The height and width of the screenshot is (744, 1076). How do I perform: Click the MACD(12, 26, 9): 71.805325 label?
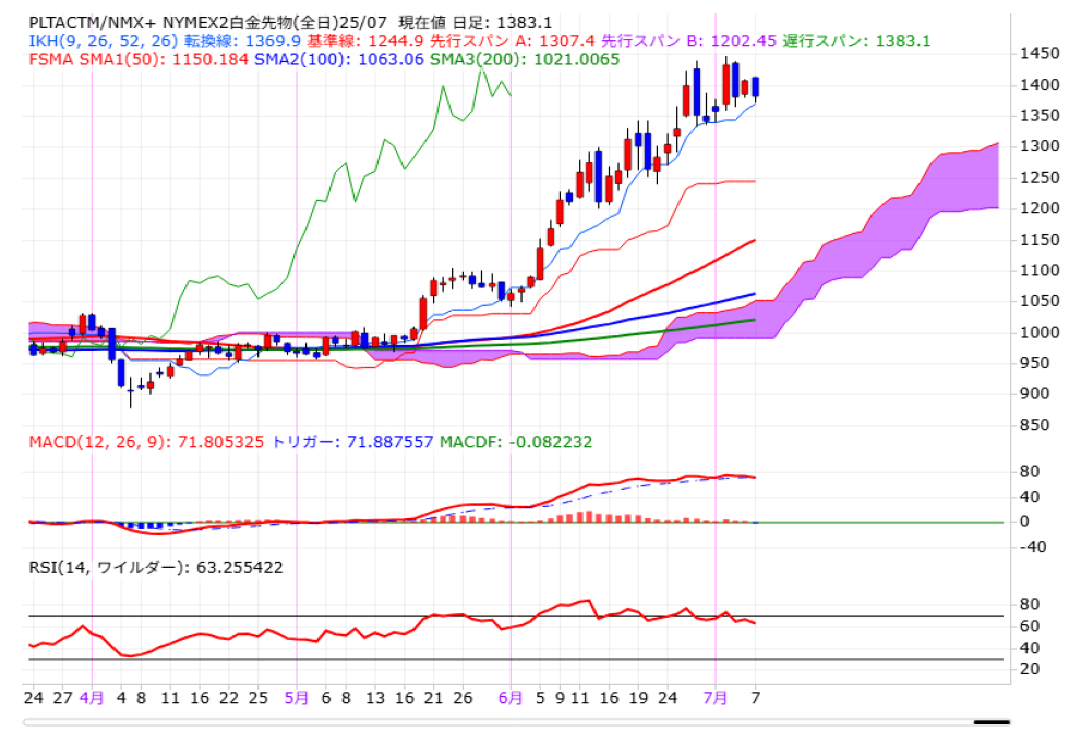click(x=146, y=442)
